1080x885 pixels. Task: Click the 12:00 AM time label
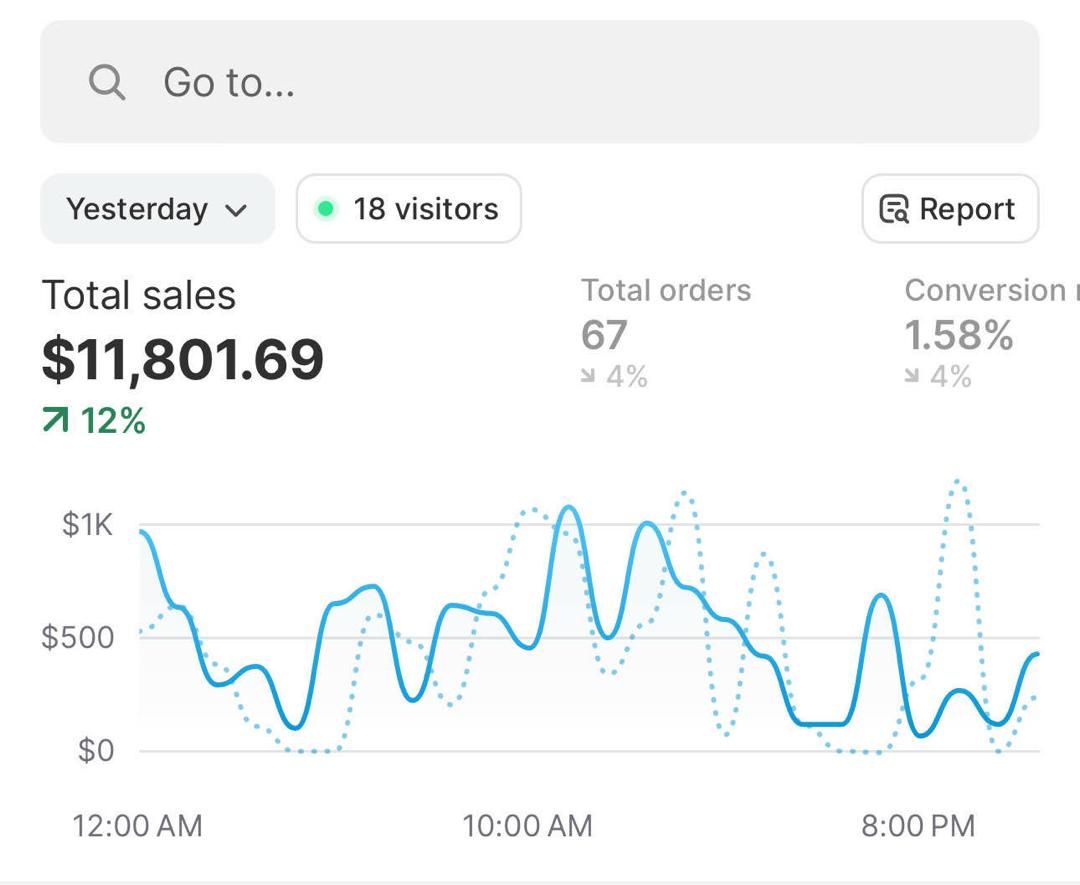click(138, 826)
